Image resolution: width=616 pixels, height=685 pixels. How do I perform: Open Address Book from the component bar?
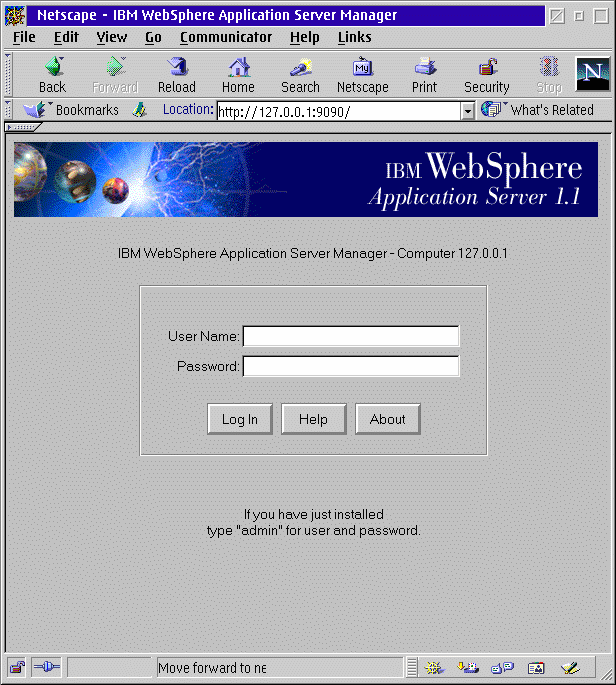[x=536, y=668]
